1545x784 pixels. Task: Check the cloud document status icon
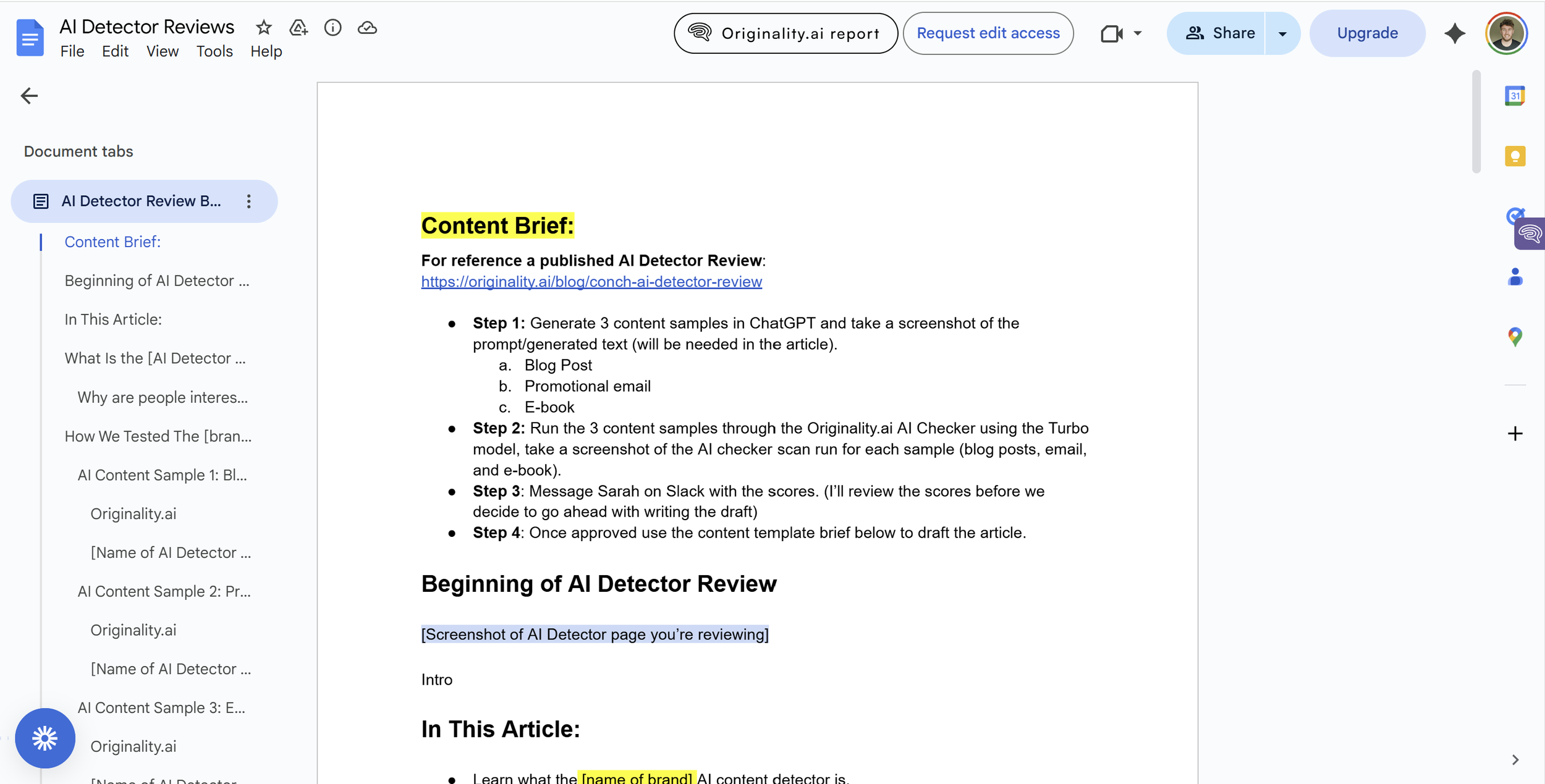[x=367, y=28]
